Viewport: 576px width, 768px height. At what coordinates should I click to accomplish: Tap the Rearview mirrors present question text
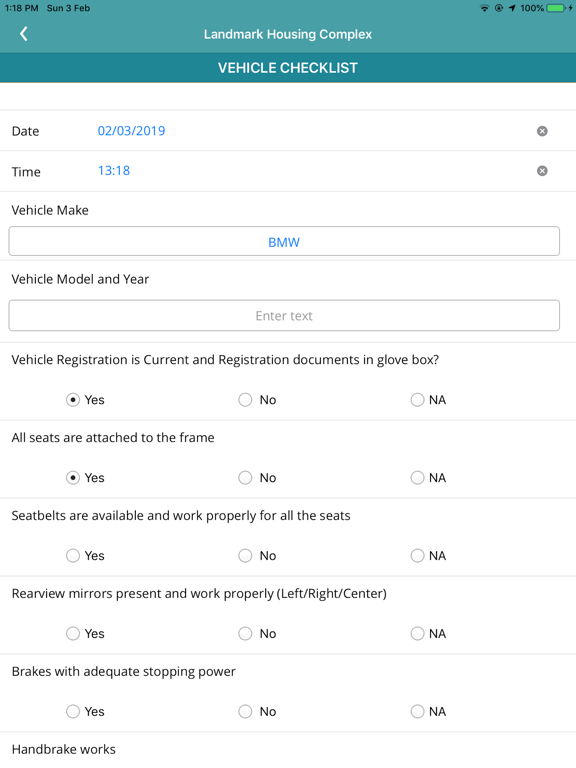[x=199, y=594]
